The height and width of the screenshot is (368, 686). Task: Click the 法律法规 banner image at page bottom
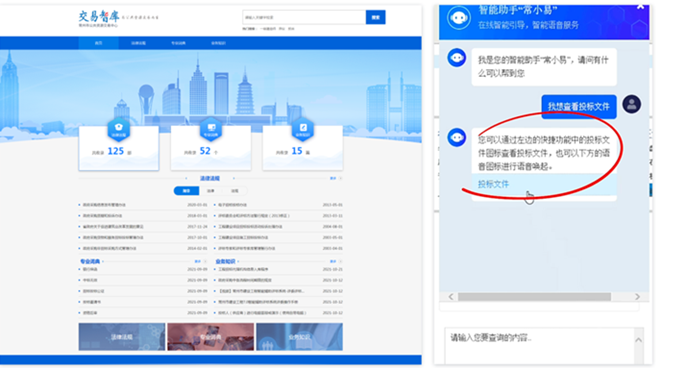coord(122,336)
